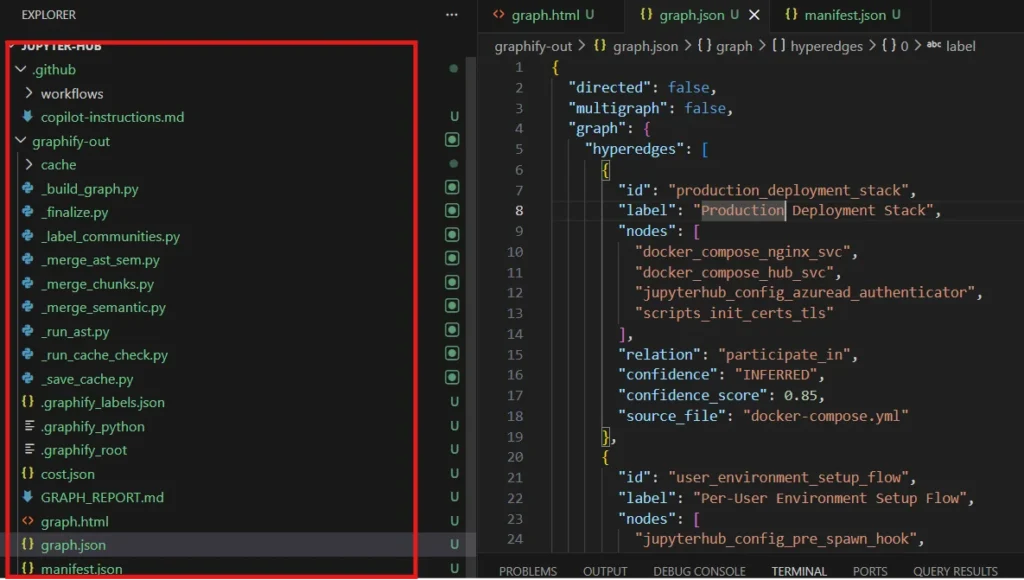Click the "multigraph" false value
Image resolution: width=1024 pixels, height=580 pixels.
[705, 108]
